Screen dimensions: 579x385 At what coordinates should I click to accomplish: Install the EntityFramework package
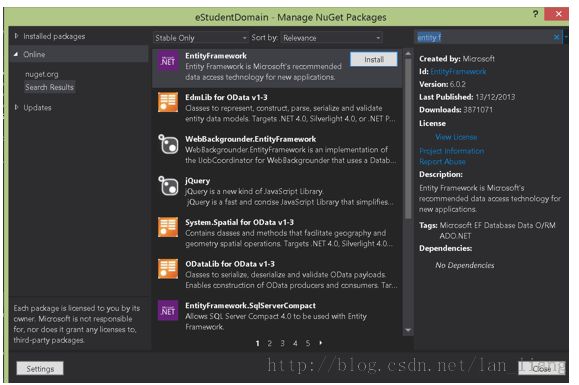coord(374,59)
